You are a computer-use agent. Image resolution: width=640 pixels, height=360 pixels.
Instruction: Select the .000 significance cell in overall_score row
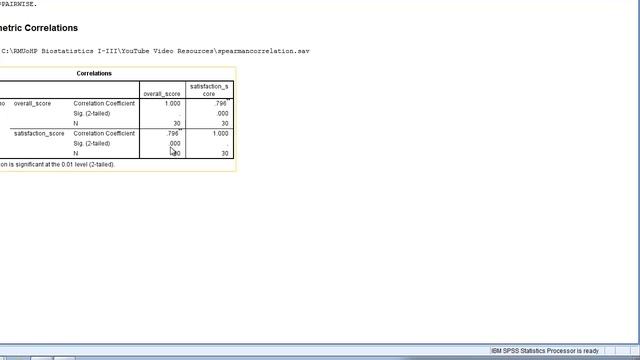(x=222, y=113)
